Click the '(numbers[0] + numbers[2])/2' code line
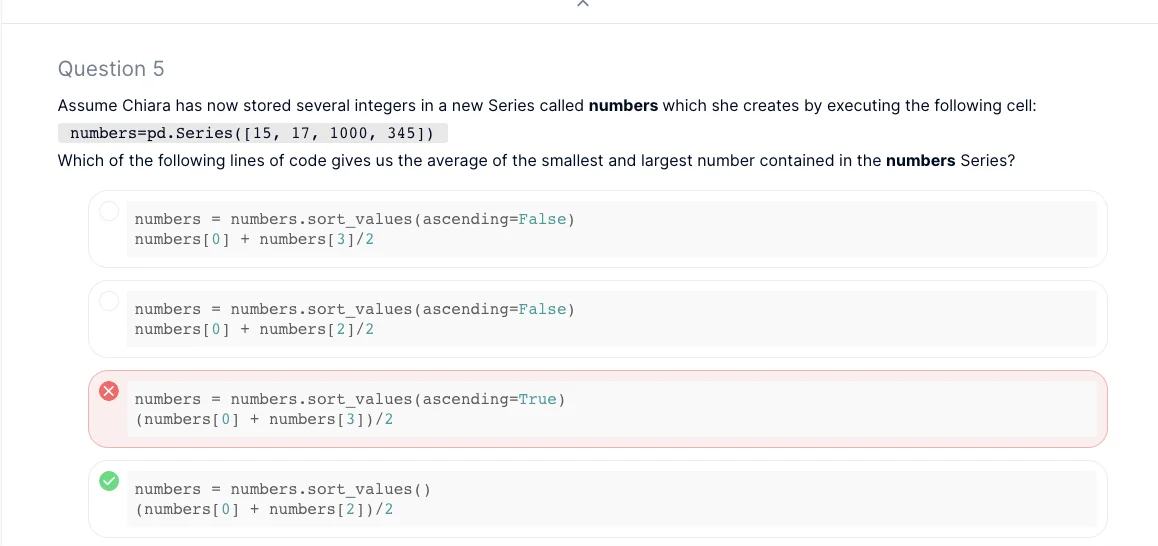Image resolution: width=1158 pixels, height=546 pixels. 264,509
